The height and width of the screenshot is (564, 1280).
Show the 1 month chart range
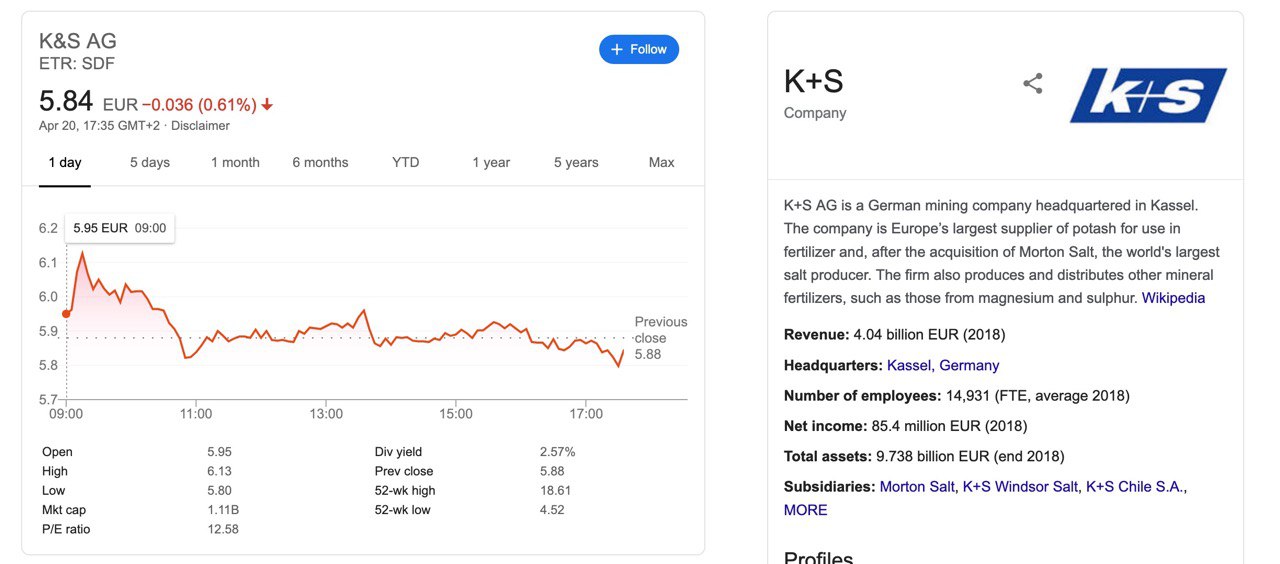pos(235,162)
